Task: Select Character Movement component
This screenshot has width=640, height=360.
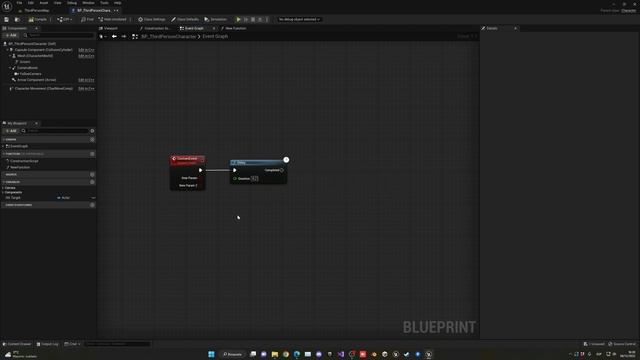Action: click(44, 89)
